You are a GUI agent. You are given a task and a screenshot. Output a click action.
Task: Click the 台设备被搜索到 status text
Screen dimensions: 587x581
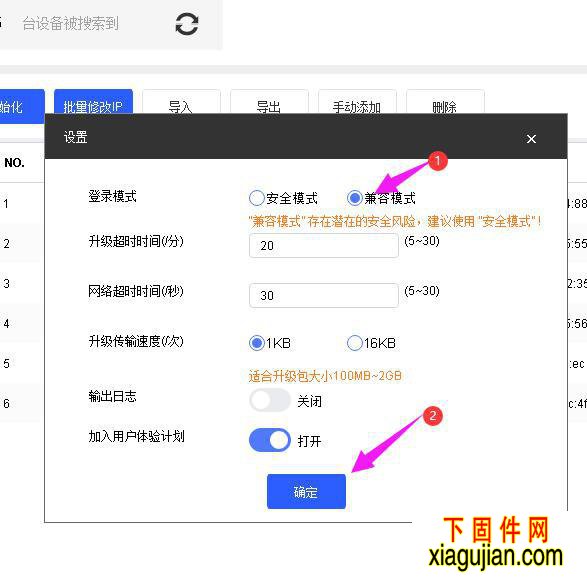tap(70, 24)
